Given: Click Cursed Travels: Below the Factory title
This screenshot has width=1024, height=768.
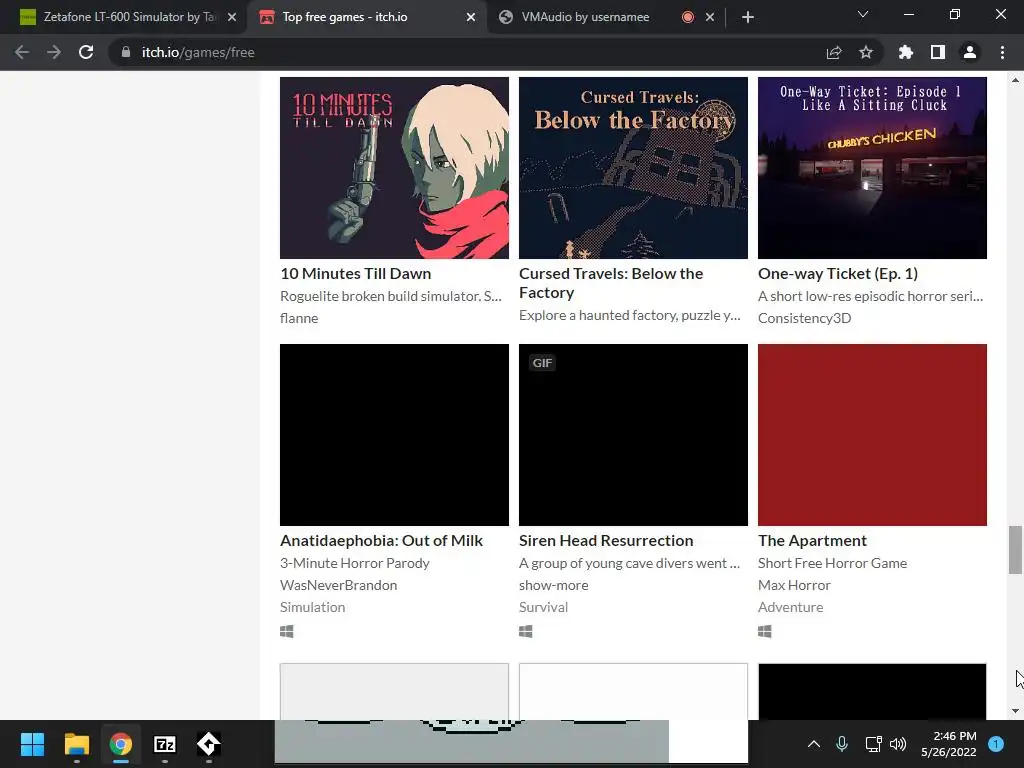Looking at the screenshot, I should click(611, 283).
